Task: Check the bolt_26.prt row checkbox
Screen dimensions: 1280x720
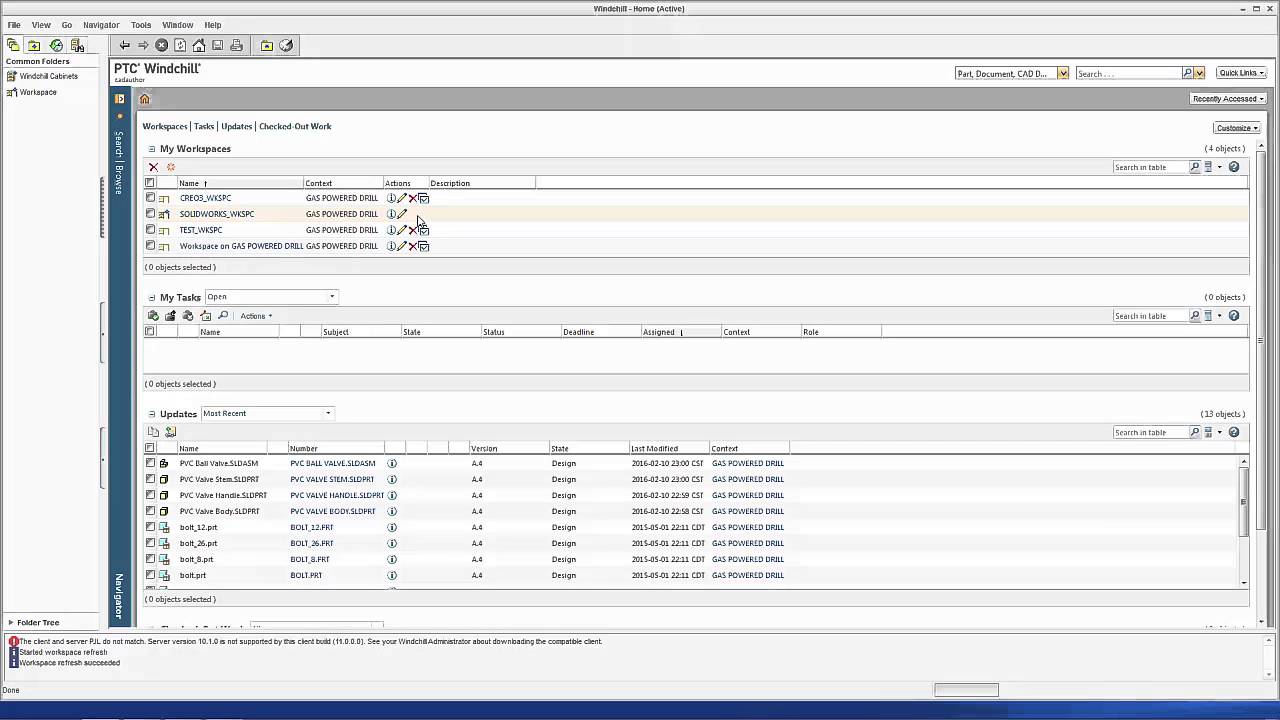Action: coord(150,543)
